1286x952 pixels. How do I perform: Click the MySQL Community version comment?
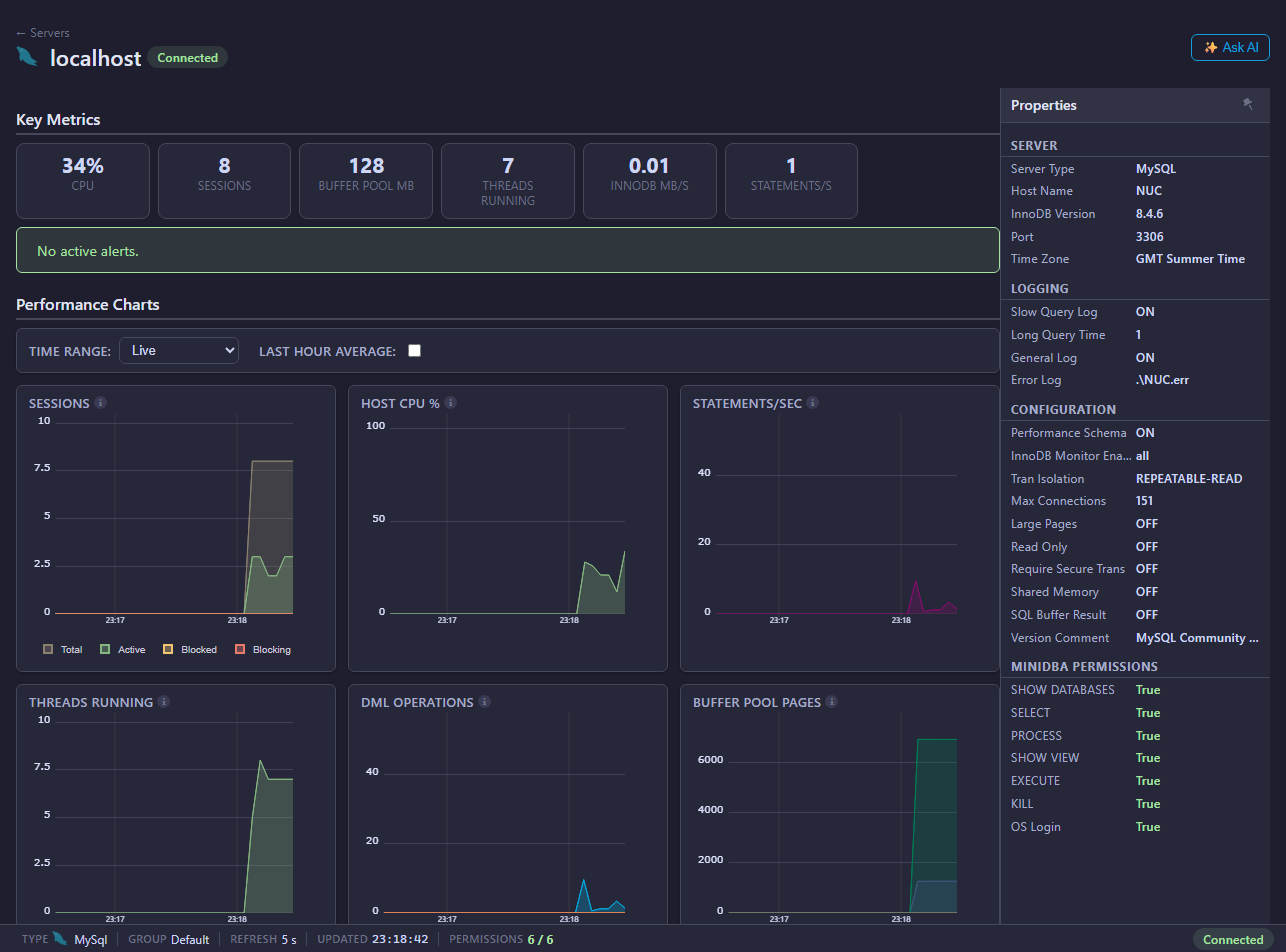coord(1197,638)
